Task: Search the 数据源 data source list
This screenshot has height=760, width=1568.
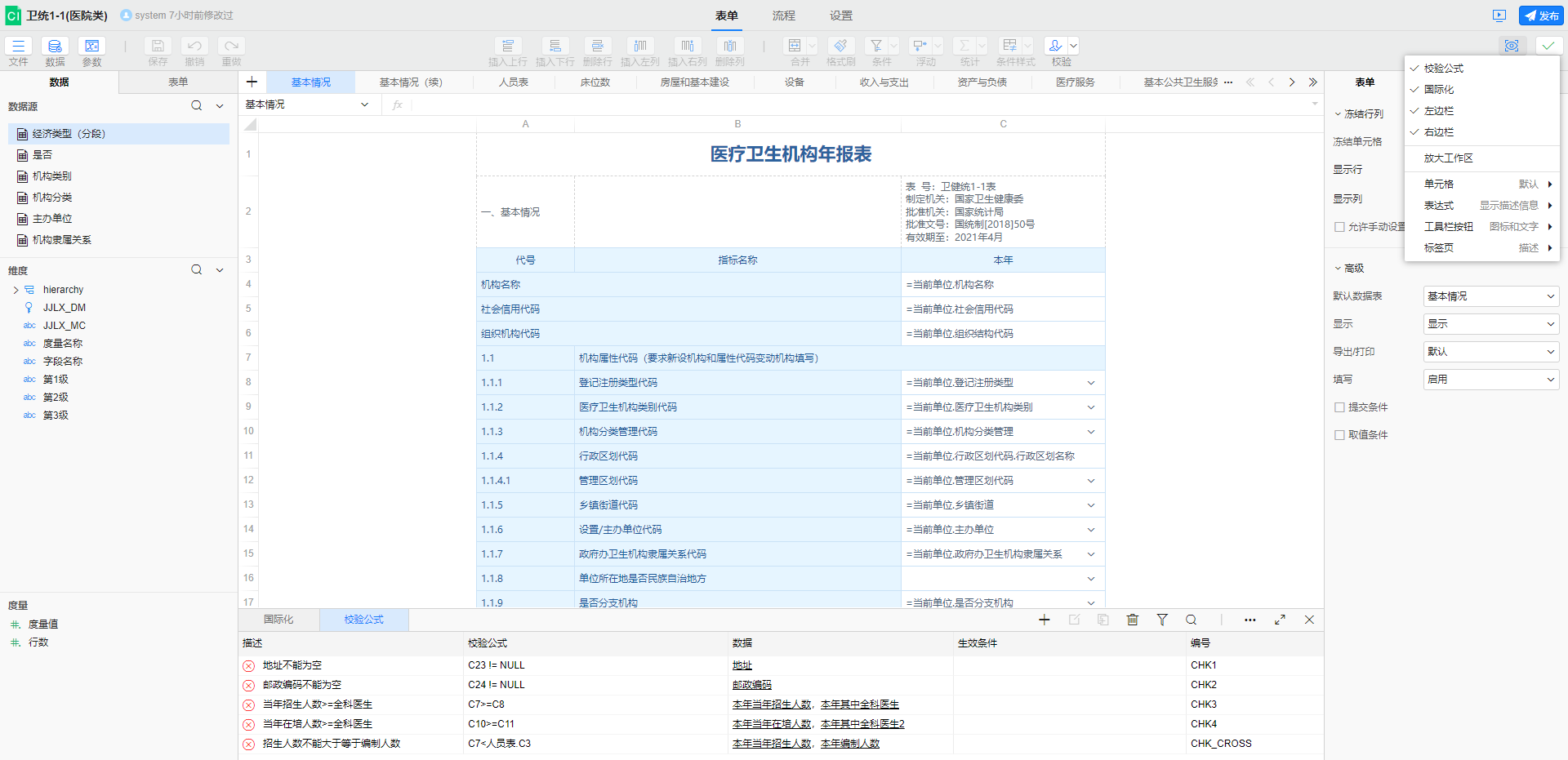Action: click(196, 105)
